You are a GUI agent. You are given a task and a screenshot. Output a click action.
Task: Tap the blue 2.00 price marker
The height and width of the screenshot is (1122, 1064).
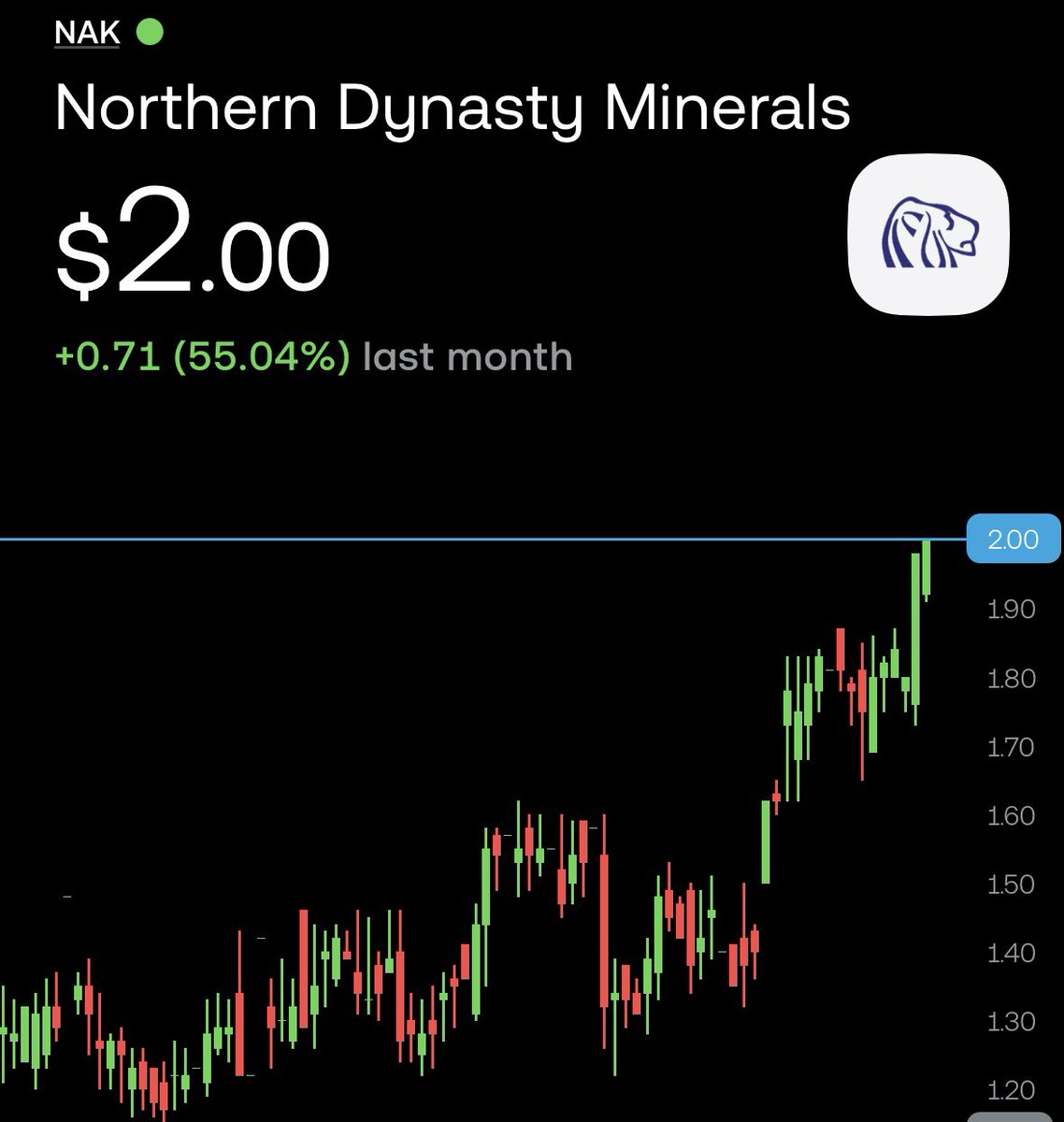(x=1014, y=539)
